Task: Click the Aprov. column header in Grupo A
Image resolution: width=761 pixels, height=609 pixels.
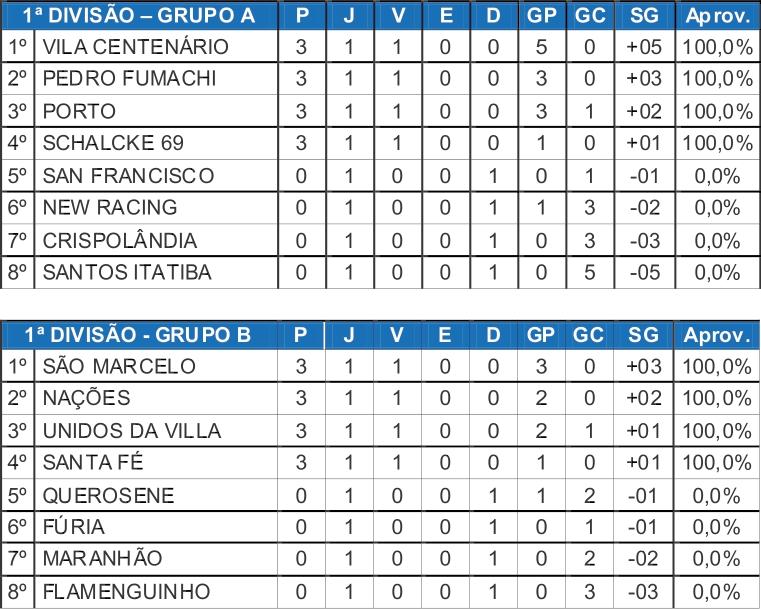Action: (x=717, y=16)
